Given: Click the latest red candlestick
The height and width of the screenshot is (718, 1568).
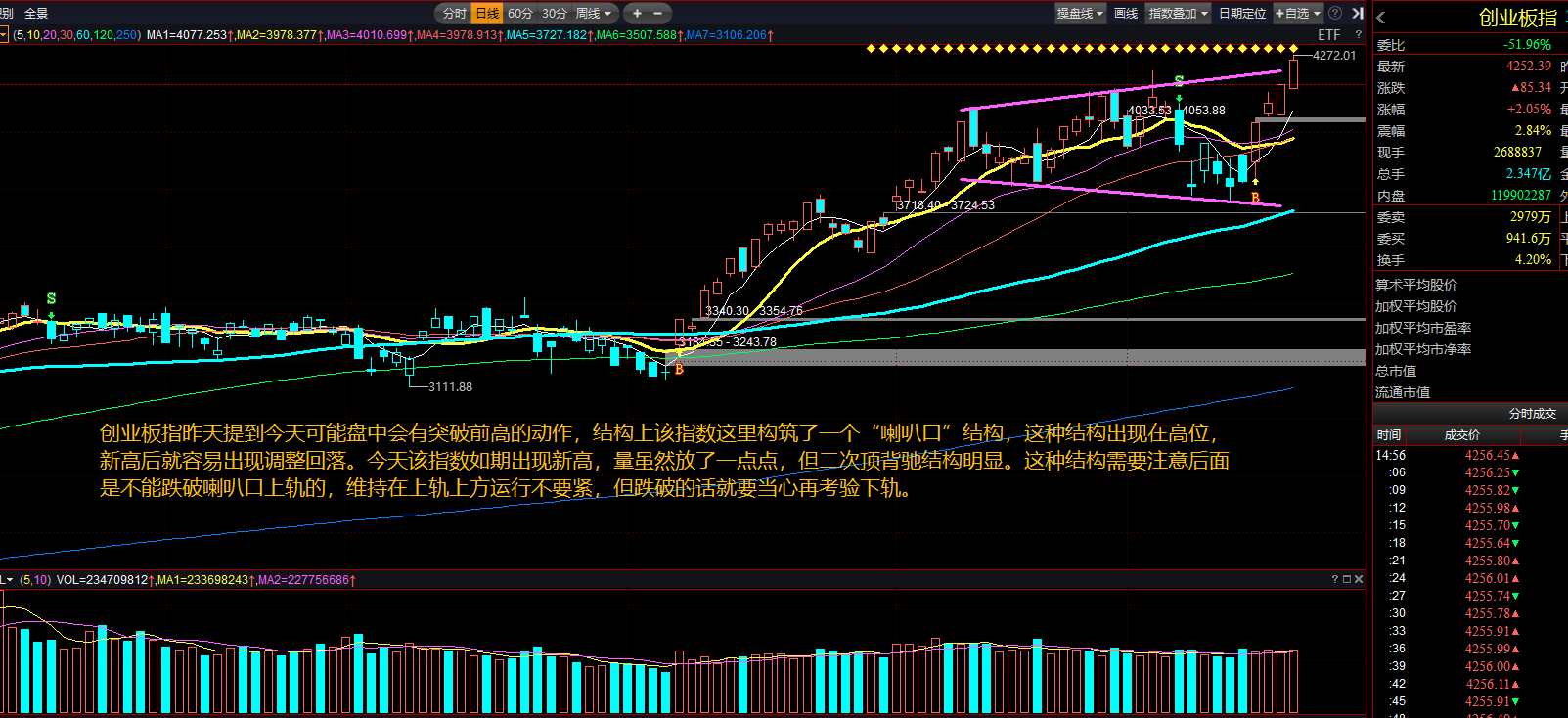Looking at the screenshot, I should (1294, 74).
